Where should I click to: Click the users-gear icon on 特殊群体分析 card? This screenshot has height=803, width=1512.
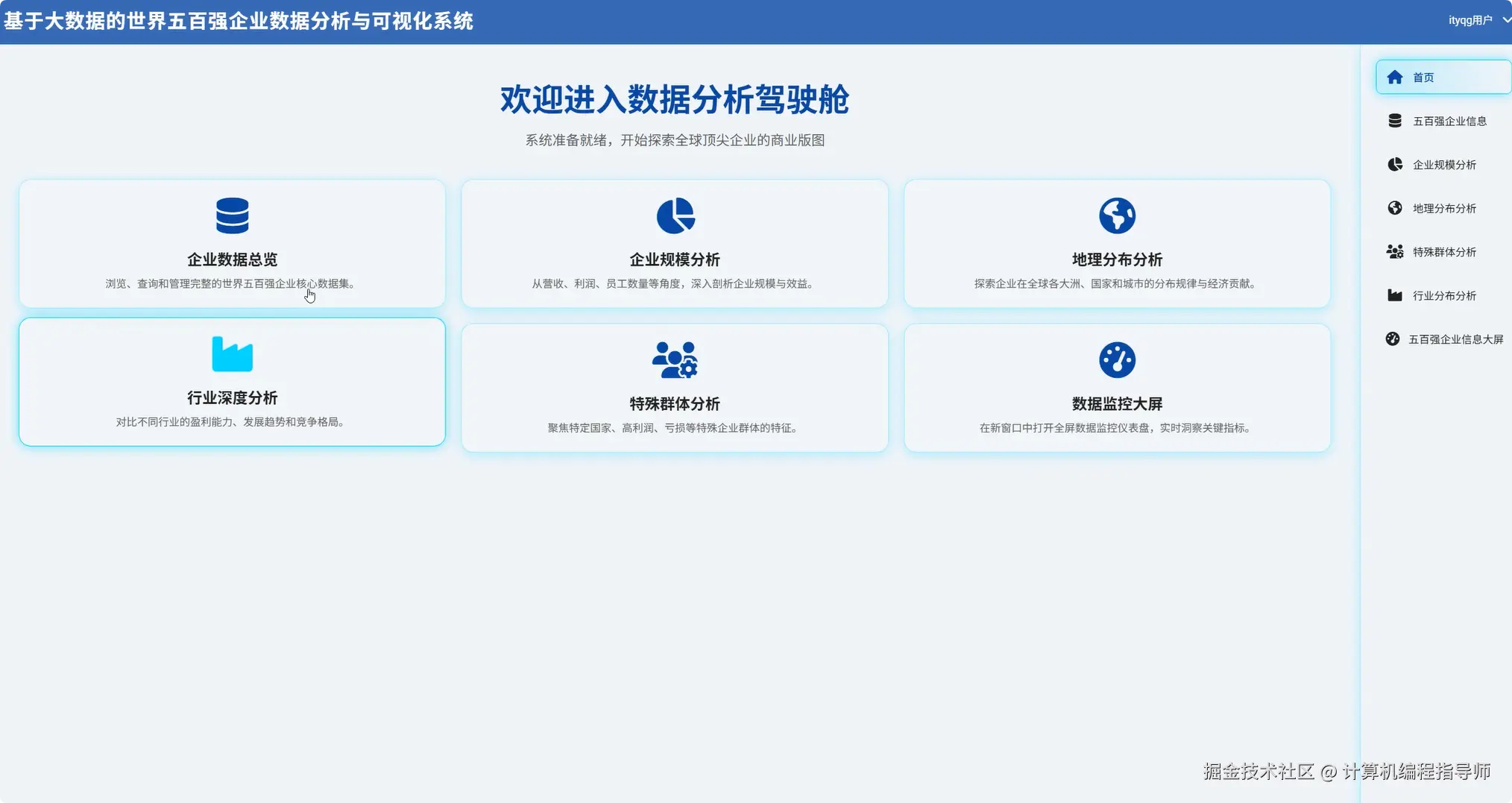point(675,360)
